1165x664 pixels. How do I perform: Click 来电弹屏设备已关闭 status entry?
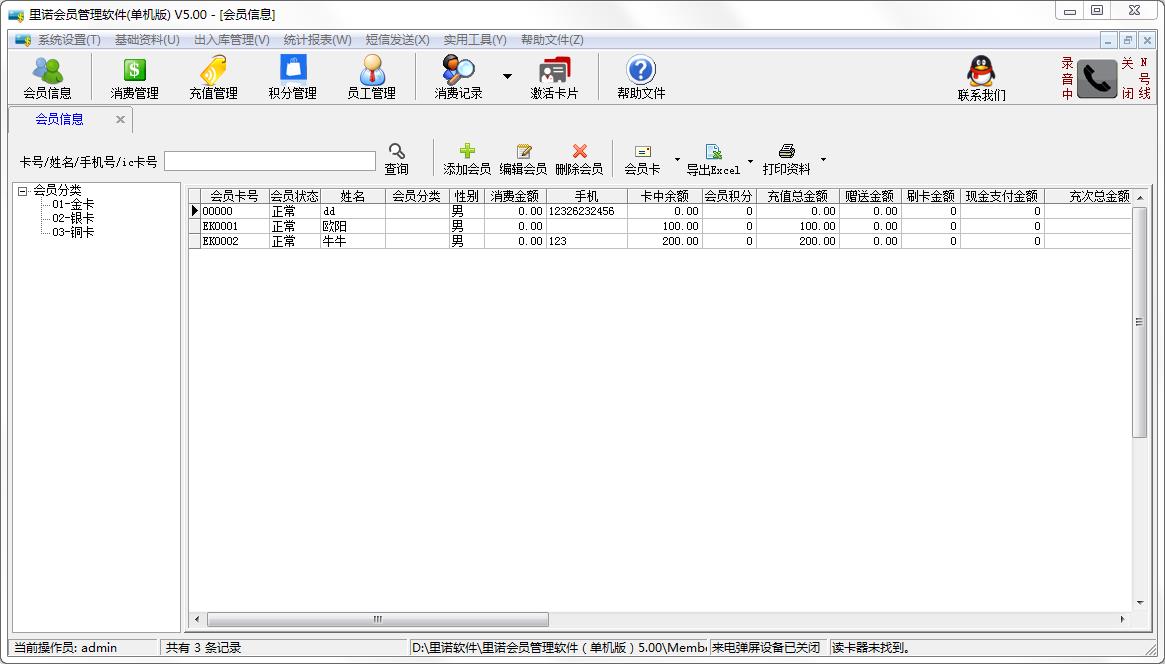pyautogui.click(x=766, y=648)
